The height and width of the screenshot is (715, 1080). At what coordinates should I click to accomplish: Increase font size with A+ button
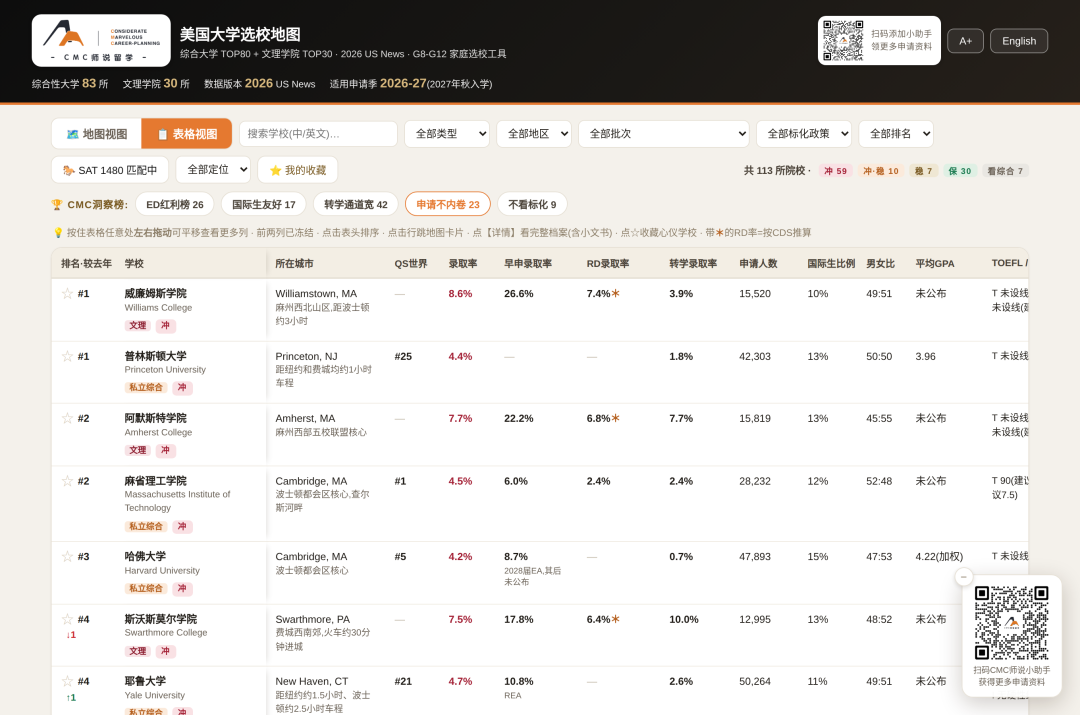click(966, 41)
